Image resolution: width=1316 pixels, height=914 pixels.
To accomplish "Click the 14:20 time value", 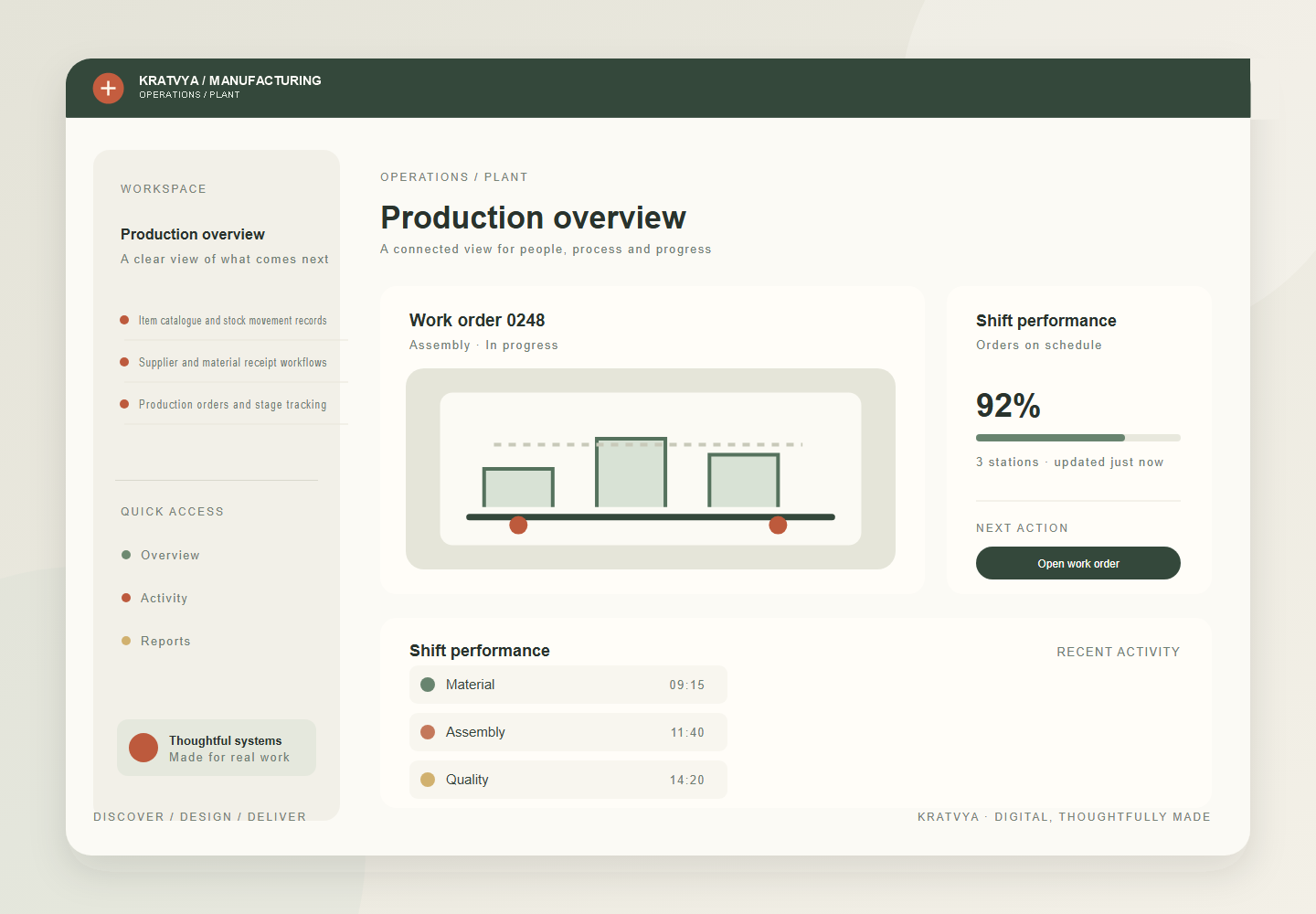I will click(687, 780).
